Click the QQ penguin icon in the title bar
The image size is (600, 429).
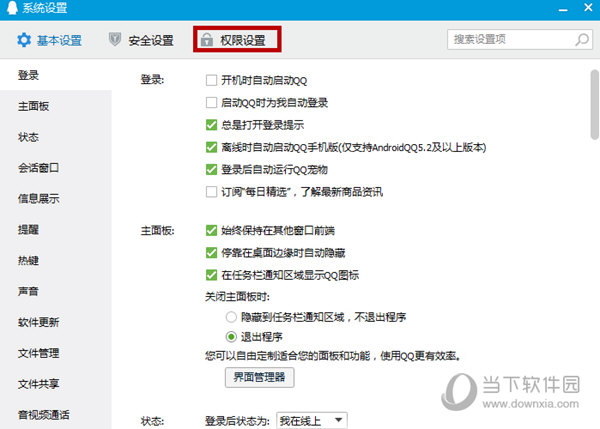click(x=12, y=8)
